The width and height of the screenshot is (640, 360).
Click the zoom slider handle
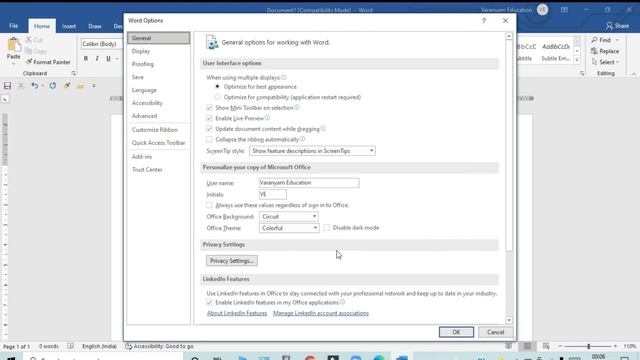point(589,346)
